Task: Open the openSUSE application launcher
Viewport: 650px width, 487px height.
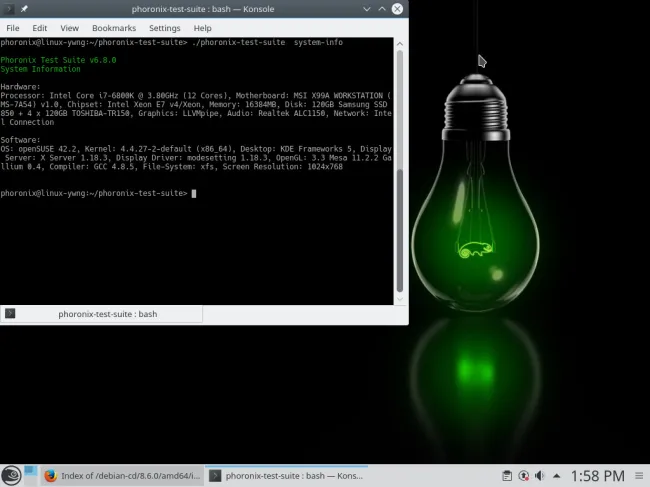Action: [11, 476]
